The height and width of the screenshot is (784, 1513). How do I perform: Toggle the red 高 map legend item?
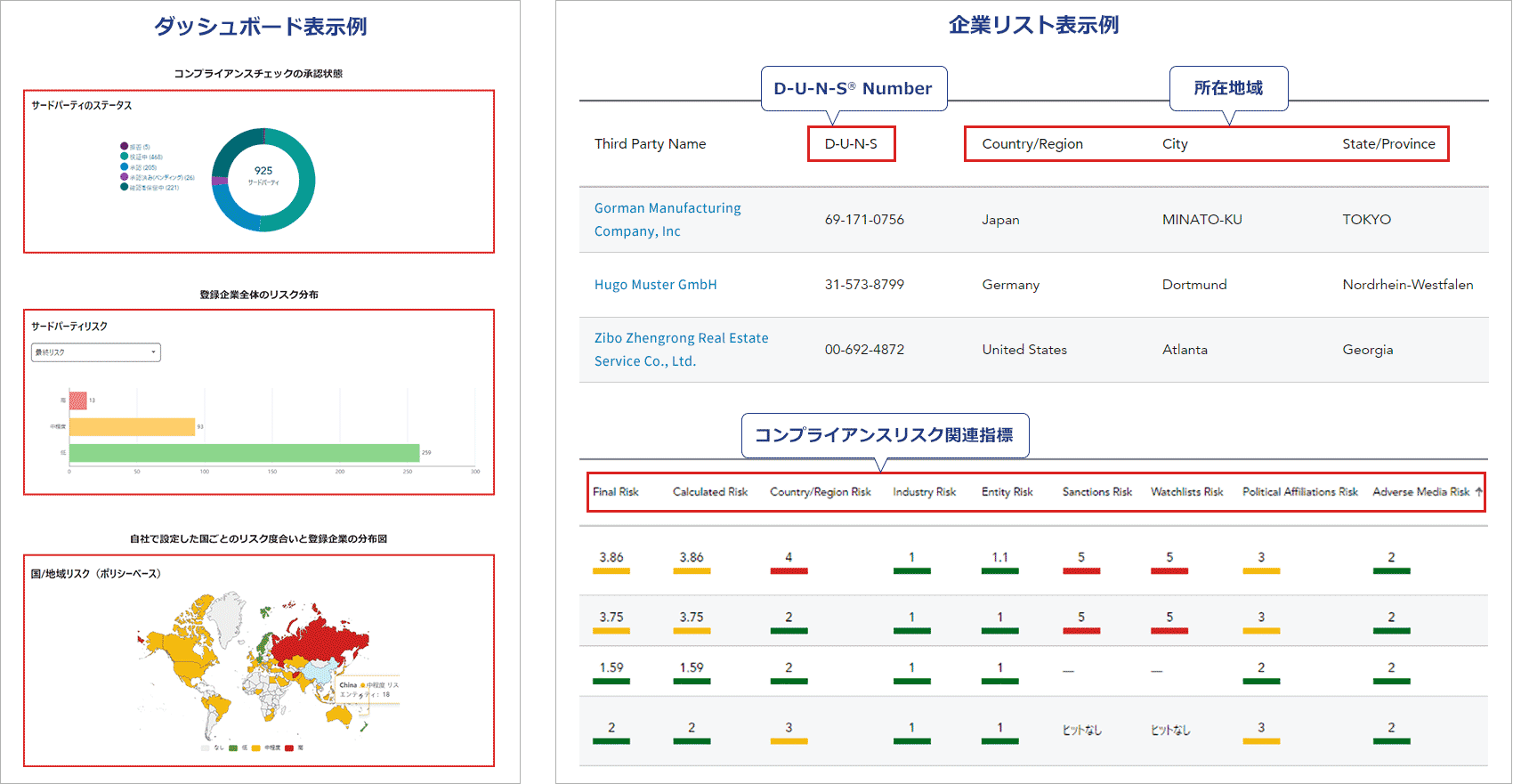[295, 748]
